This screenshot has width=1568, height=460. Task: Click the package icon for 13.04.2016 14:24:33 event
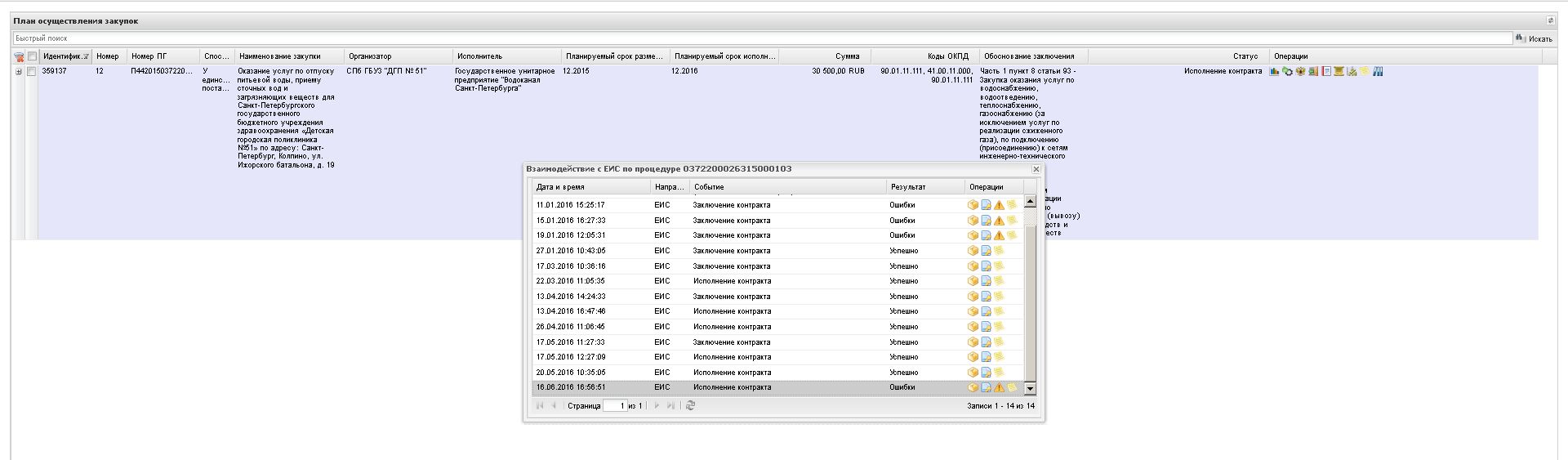[x=973, y=297]
